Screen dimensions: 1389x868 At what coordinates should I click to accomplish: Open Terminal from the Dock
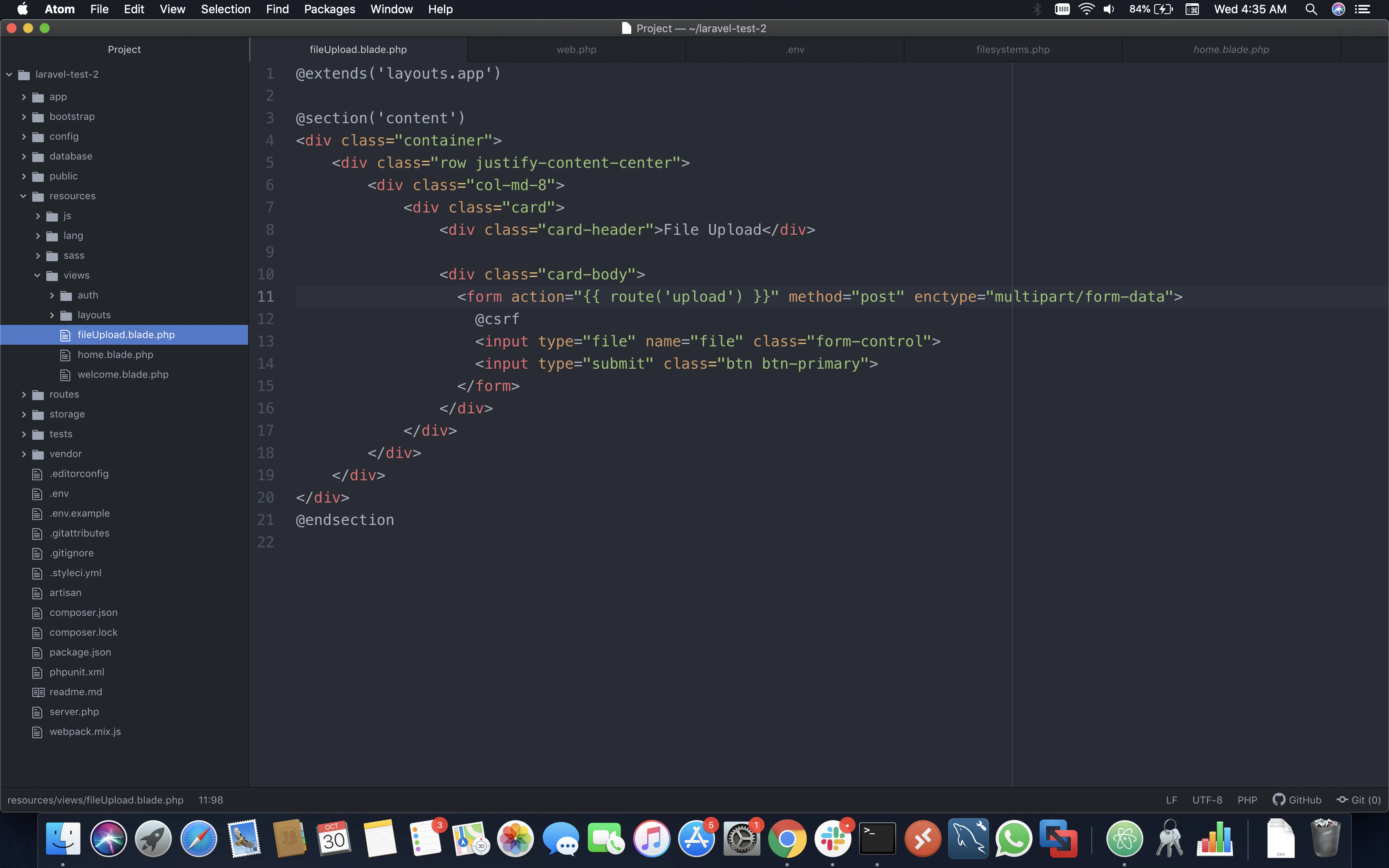pyautogui.click(x=878, y=839)
